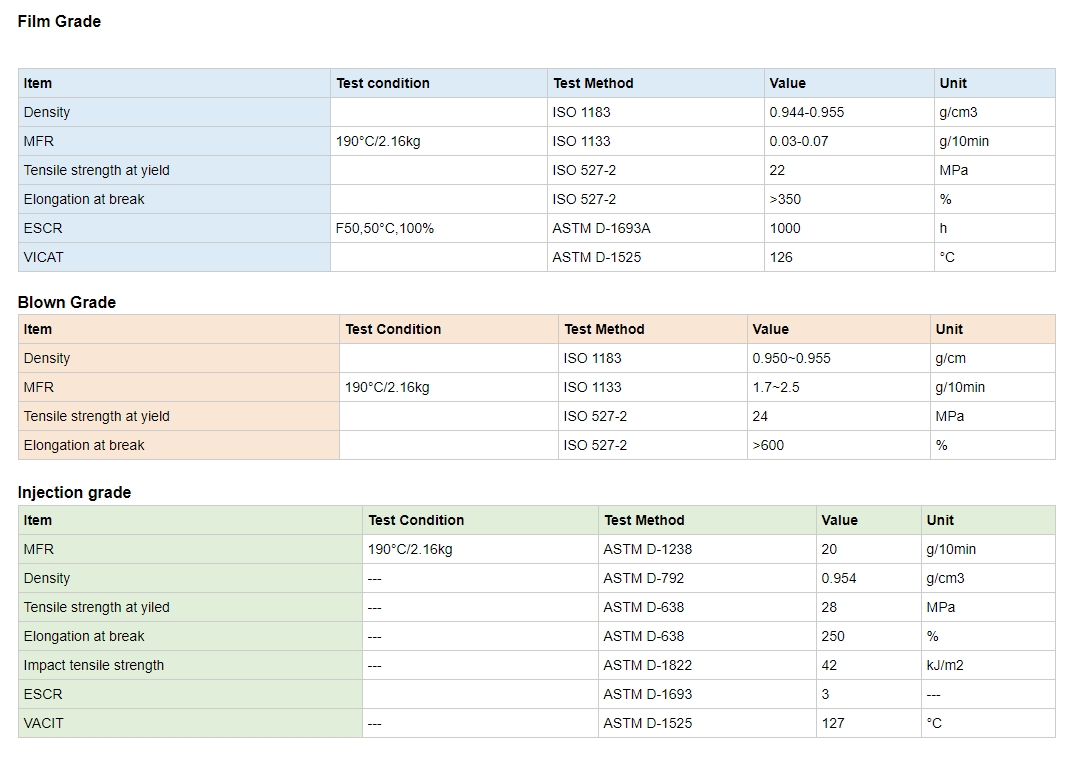The width and height of the screenshot is (1071, 759).
Task: Select the F50,50°C,100% test condition cell
Action: pos(385,228)
